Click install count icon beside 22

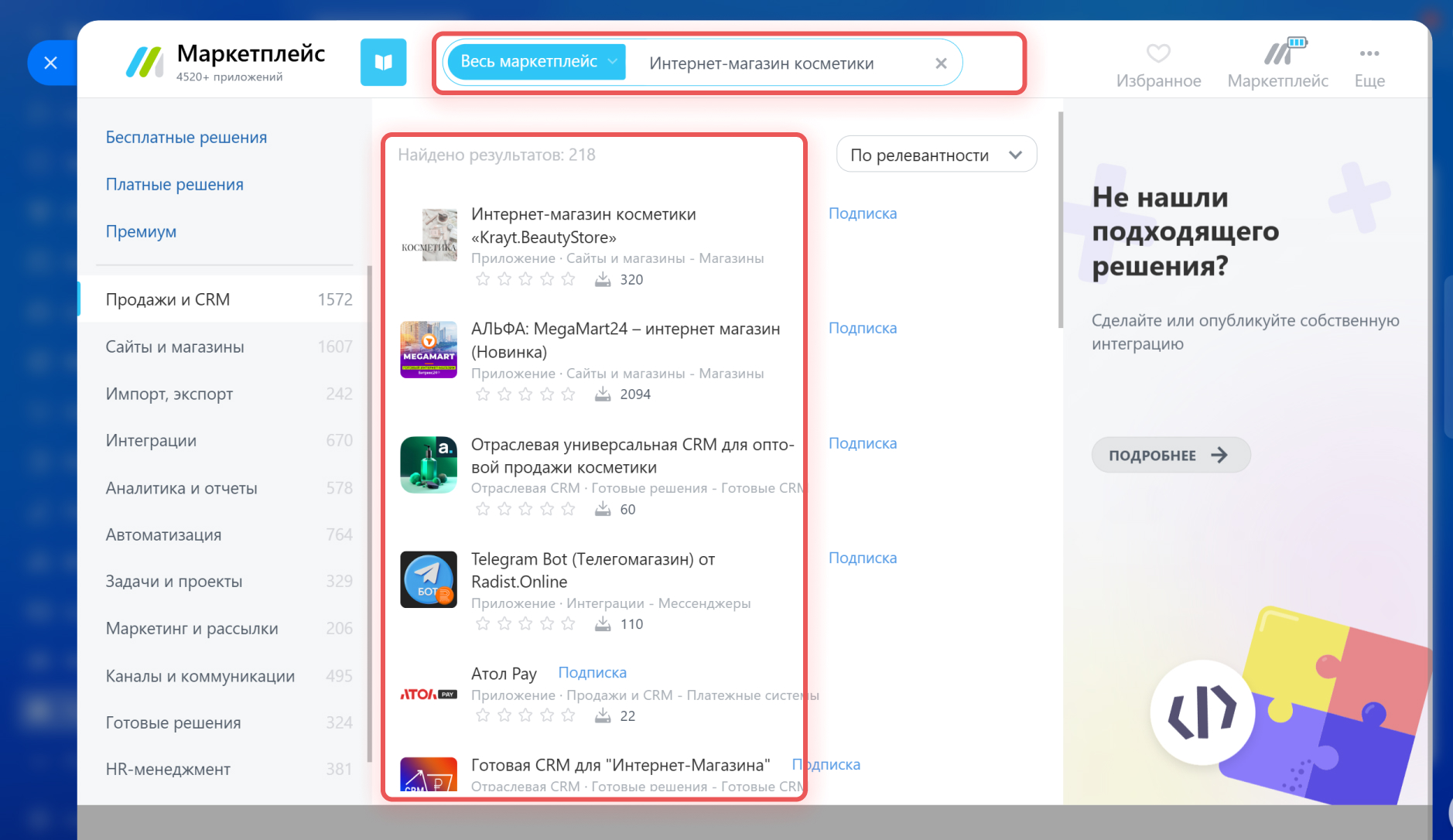(603, 715)
